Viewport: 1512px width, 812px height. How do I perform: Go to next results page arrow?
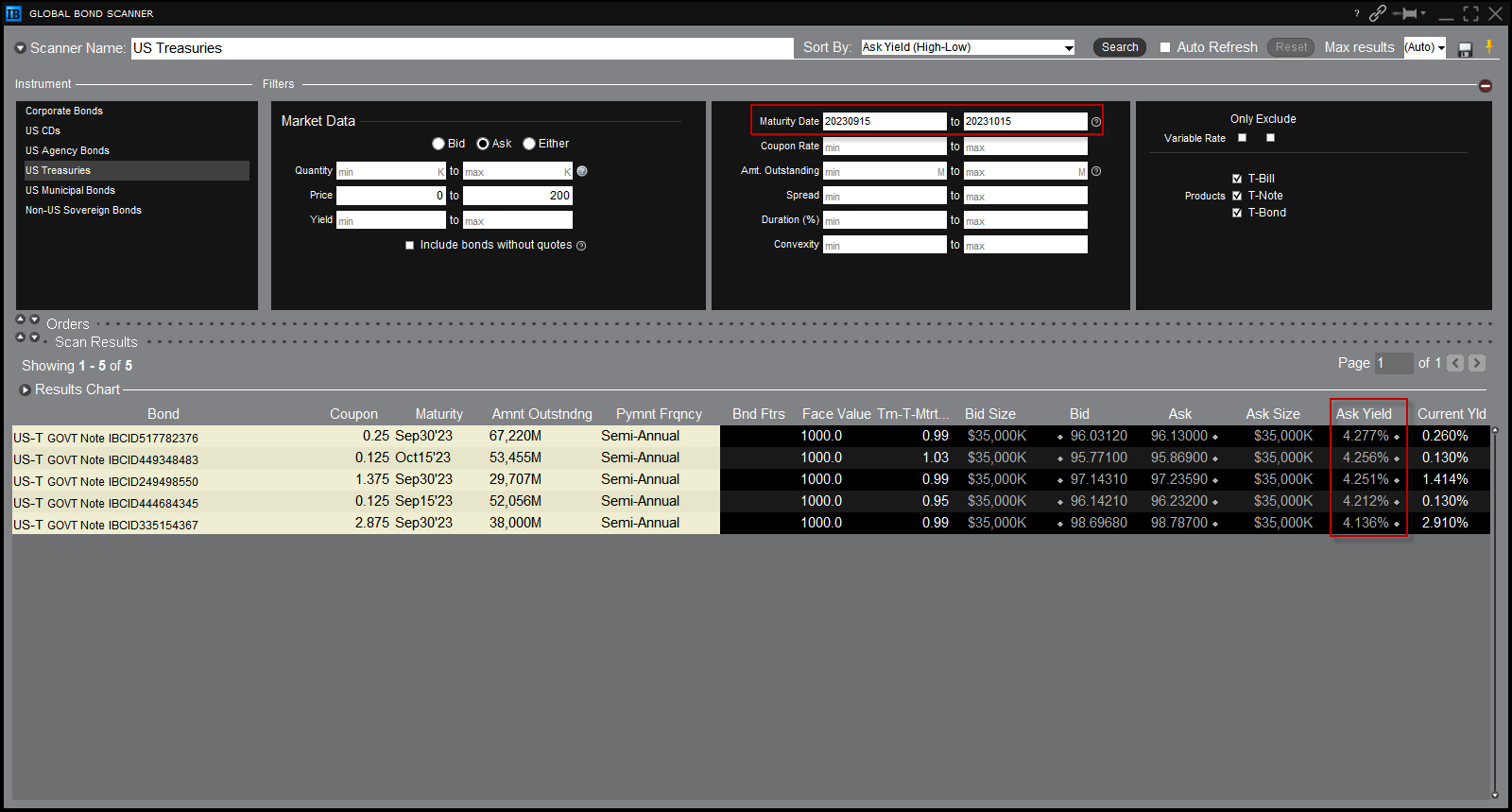(x=1477, y=363)
